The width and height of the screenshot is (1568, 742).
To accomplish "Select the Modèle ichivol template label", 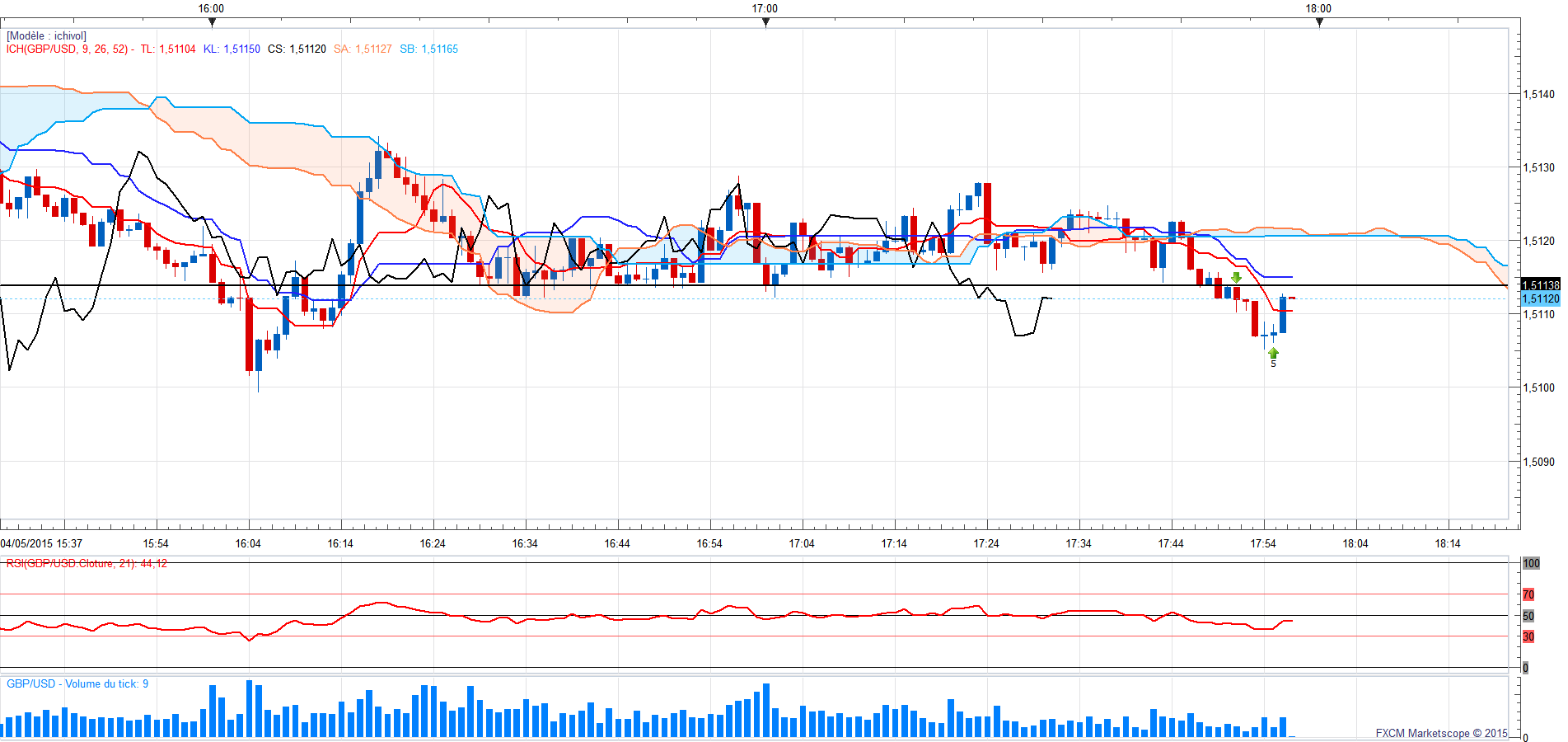I will 46,35.
